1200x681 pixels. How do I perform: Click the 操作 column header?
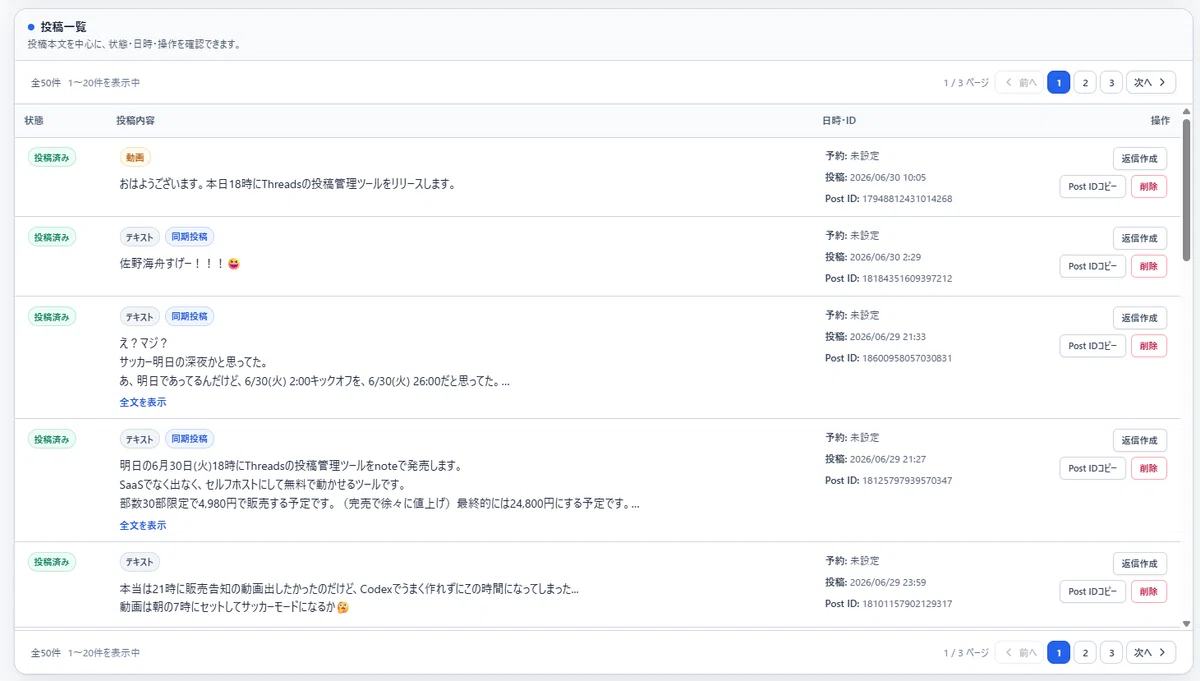(1160, 120)
